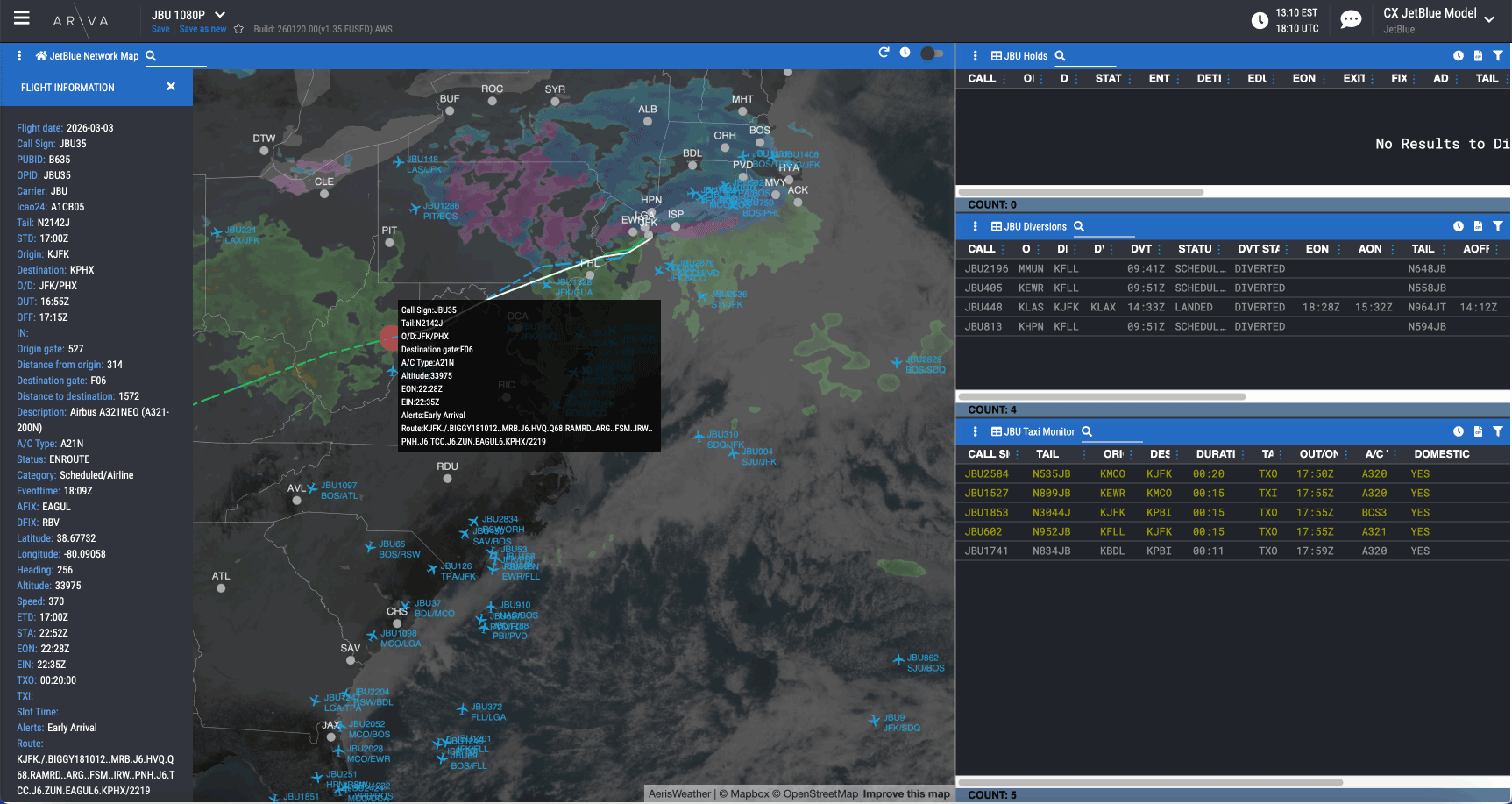
Task: Click clock icon in JBU Taxi Monitor
Action: [x=1459, y=431]
